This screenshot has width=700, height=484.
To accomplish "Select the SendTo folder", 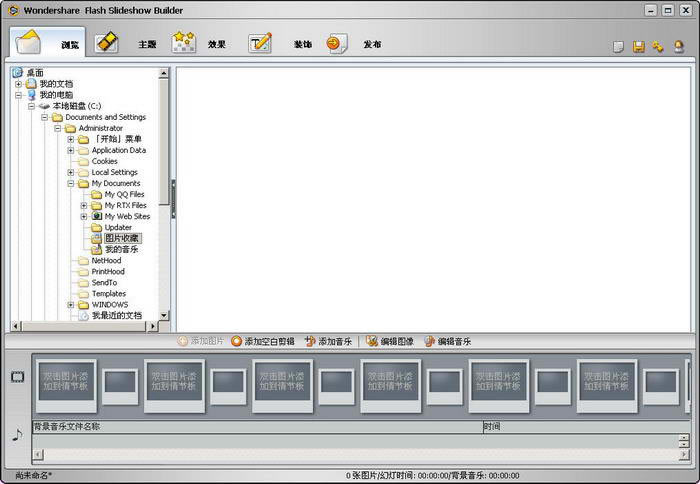I will tap(104, 283).
